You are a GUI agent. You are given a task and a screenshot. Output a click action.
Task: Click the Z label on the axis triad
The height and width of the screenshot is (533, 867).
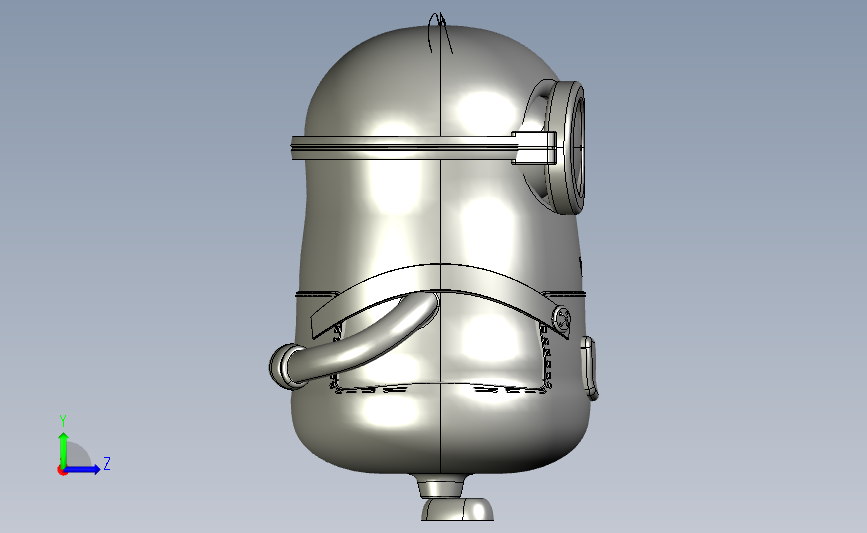coord(107,463)
